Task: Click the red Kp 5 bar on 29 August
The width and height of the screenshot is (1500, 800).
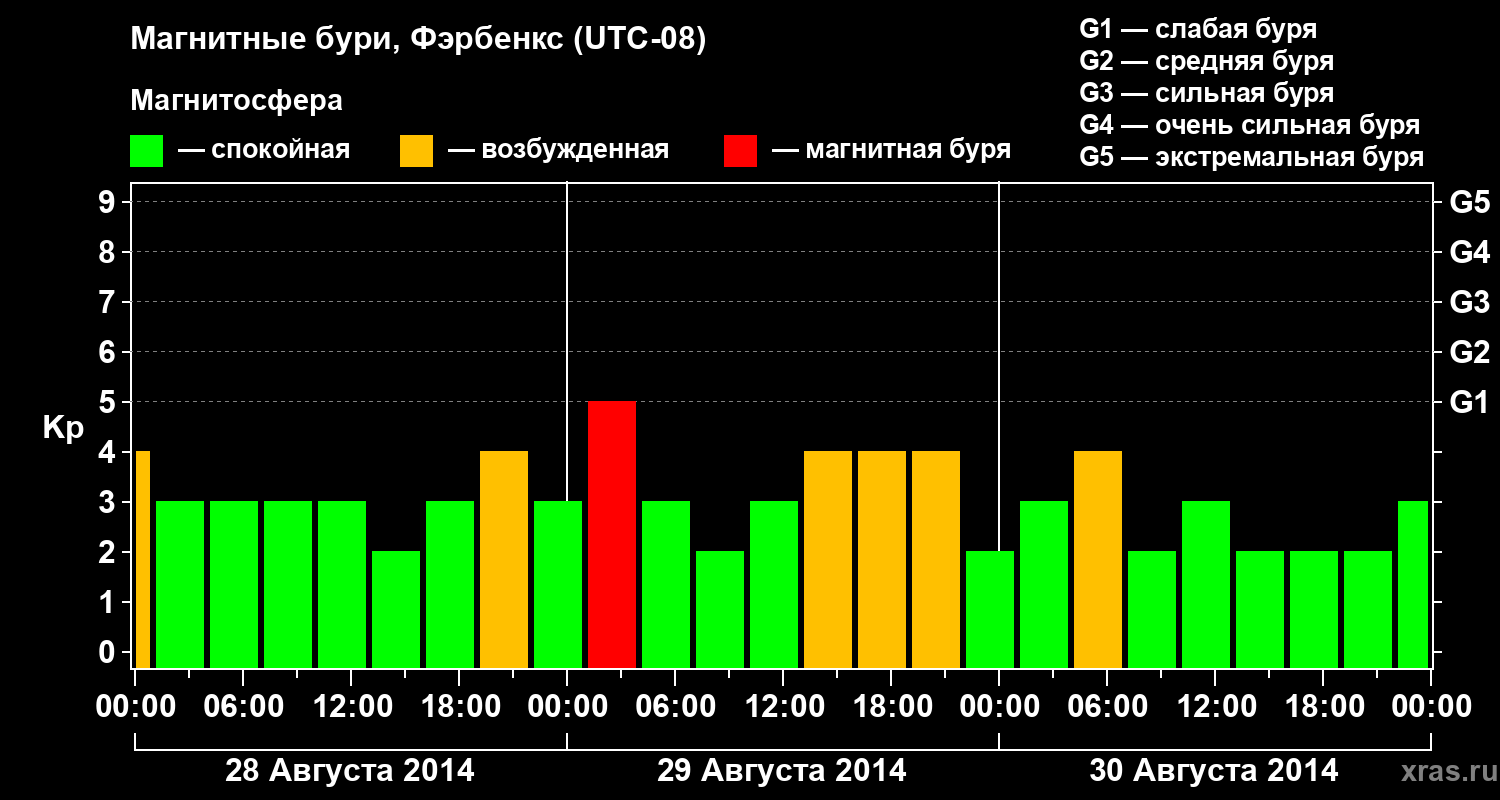Action: [612, 534]
